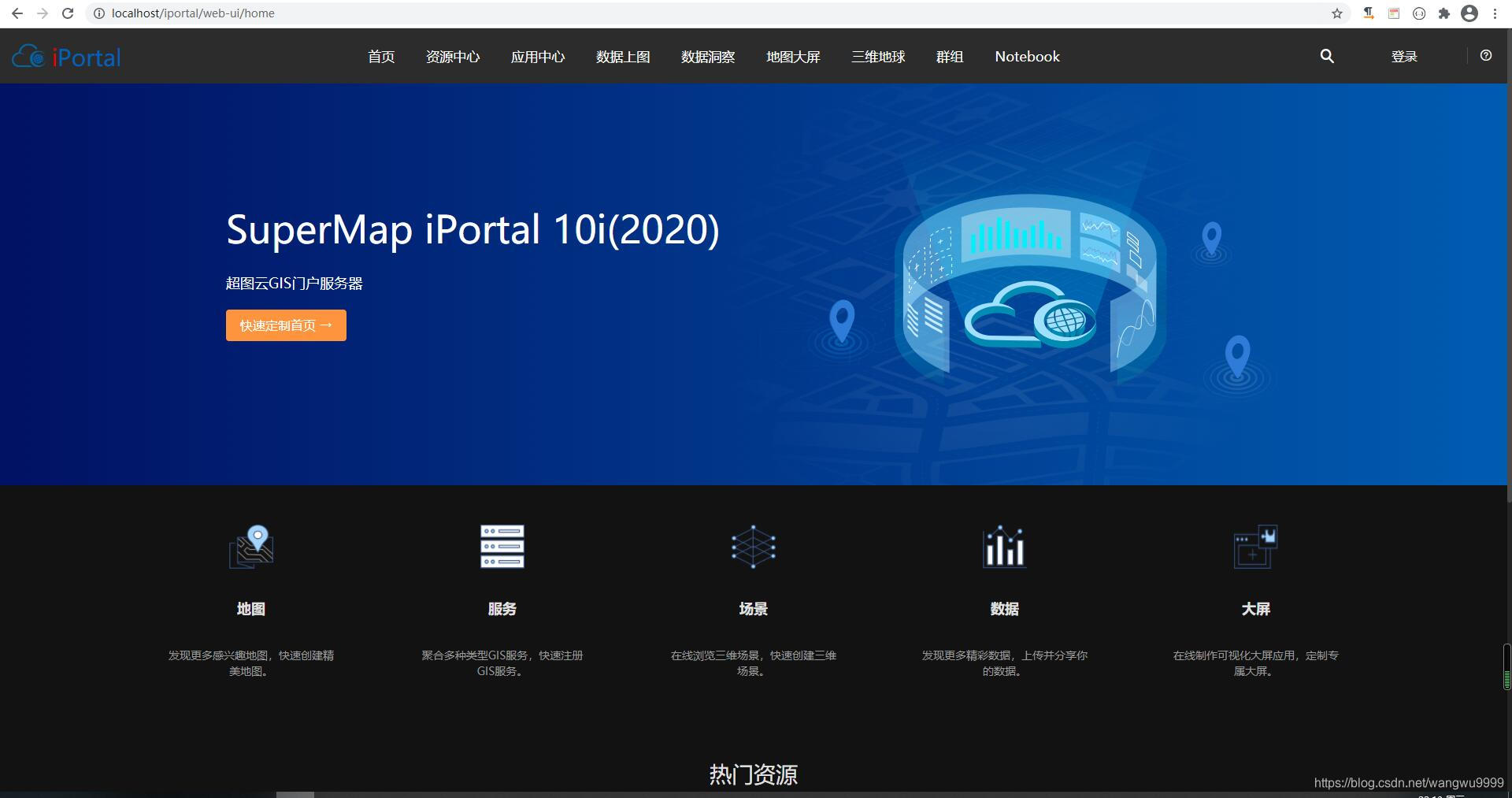Click the orange 快速定制首页 button
This screenshot has height=798, width=1512.
pyautogui.click(x=286, y=325)
